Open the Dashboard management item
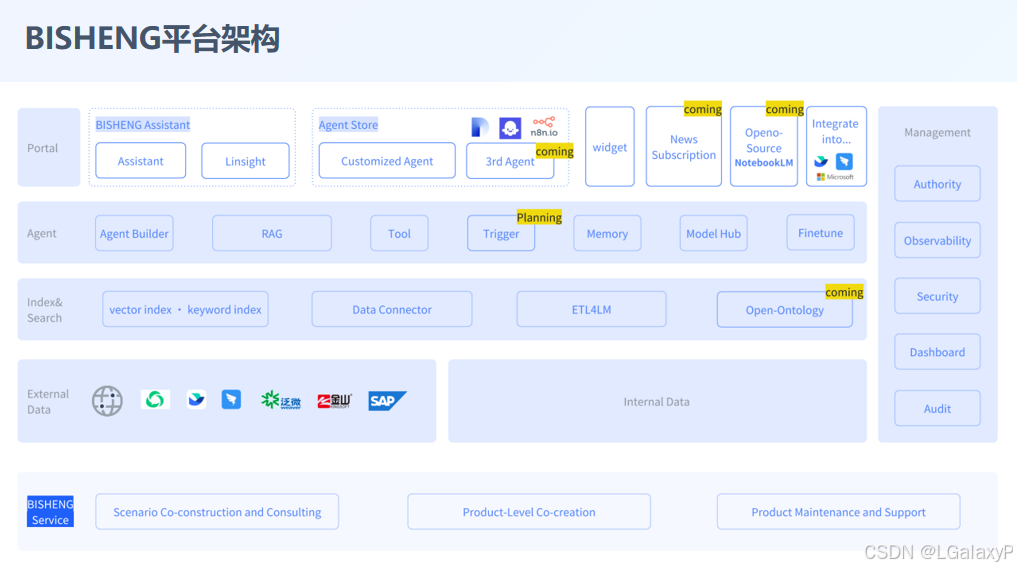The height and width of the screenshot is (570, 1017). (x=937, y=352)
